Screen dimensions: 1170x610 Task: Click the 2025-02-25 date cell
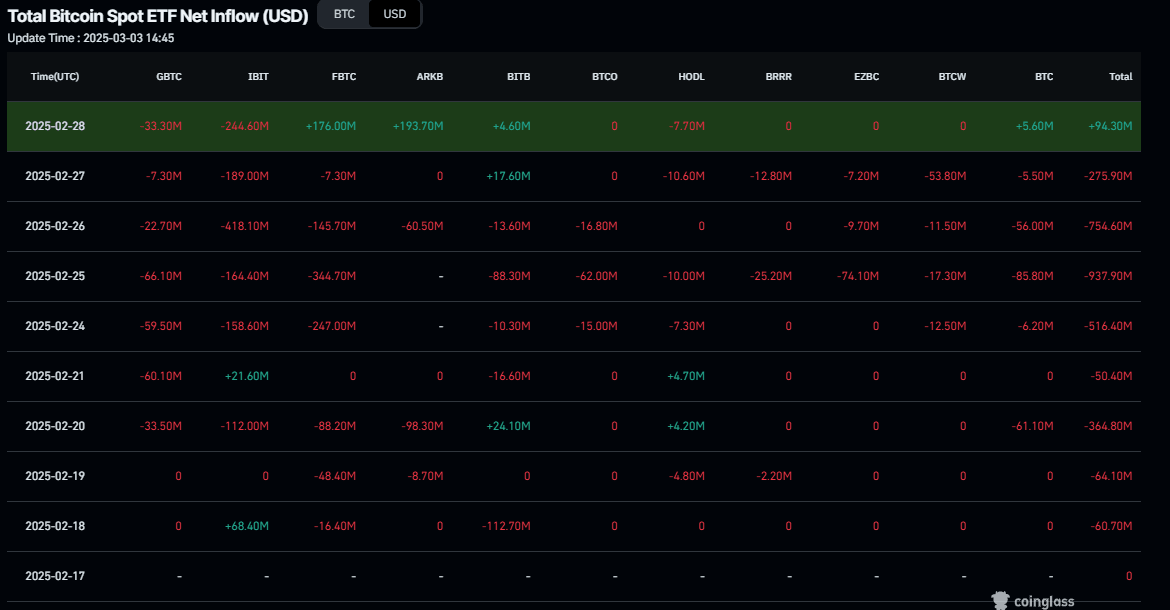(x=55, y=276)
